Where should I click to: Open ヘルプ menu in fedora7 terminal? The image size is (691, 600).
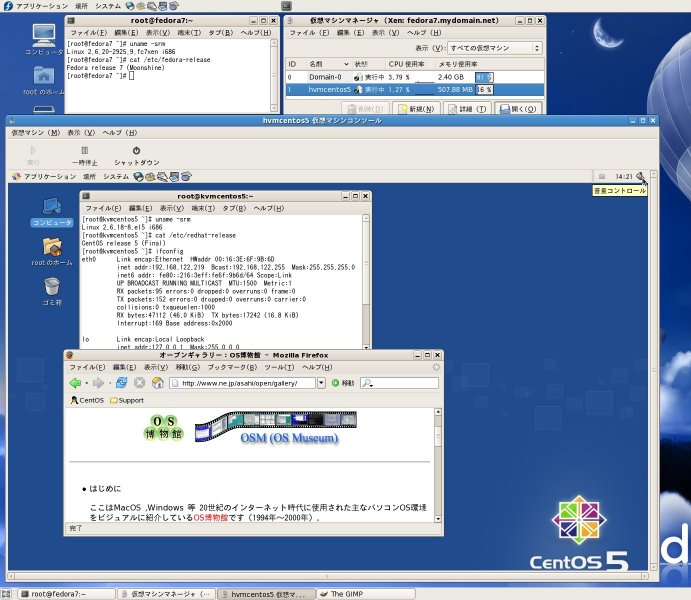(256, 33)
